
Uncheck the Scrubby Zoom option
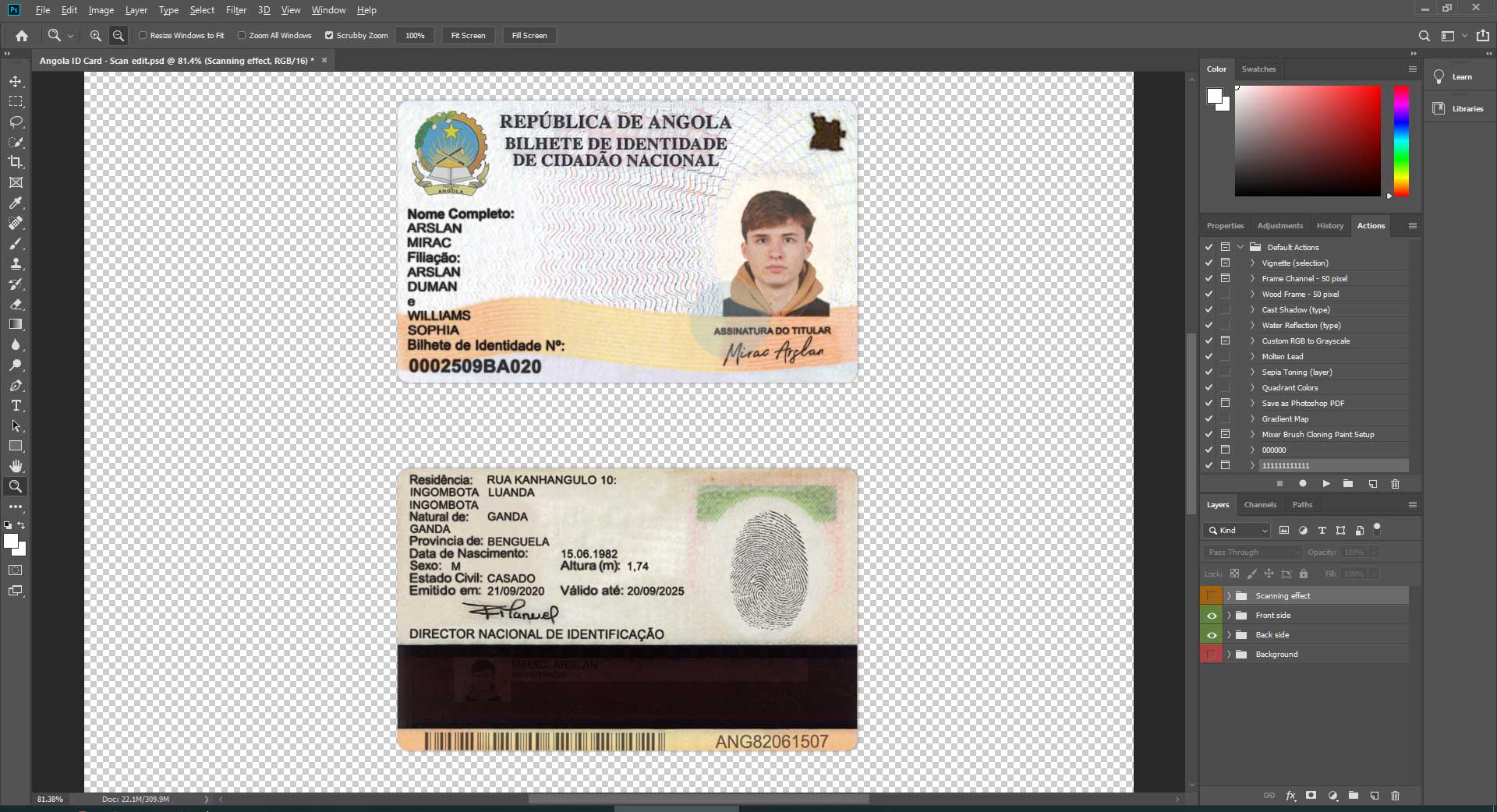pyautogui.click(x=329, y=36)
